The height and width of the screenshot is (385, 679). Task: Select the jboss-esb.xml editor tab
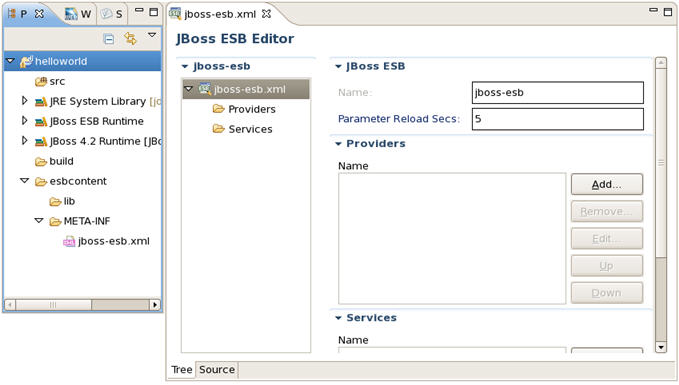(x=220, y=14)
